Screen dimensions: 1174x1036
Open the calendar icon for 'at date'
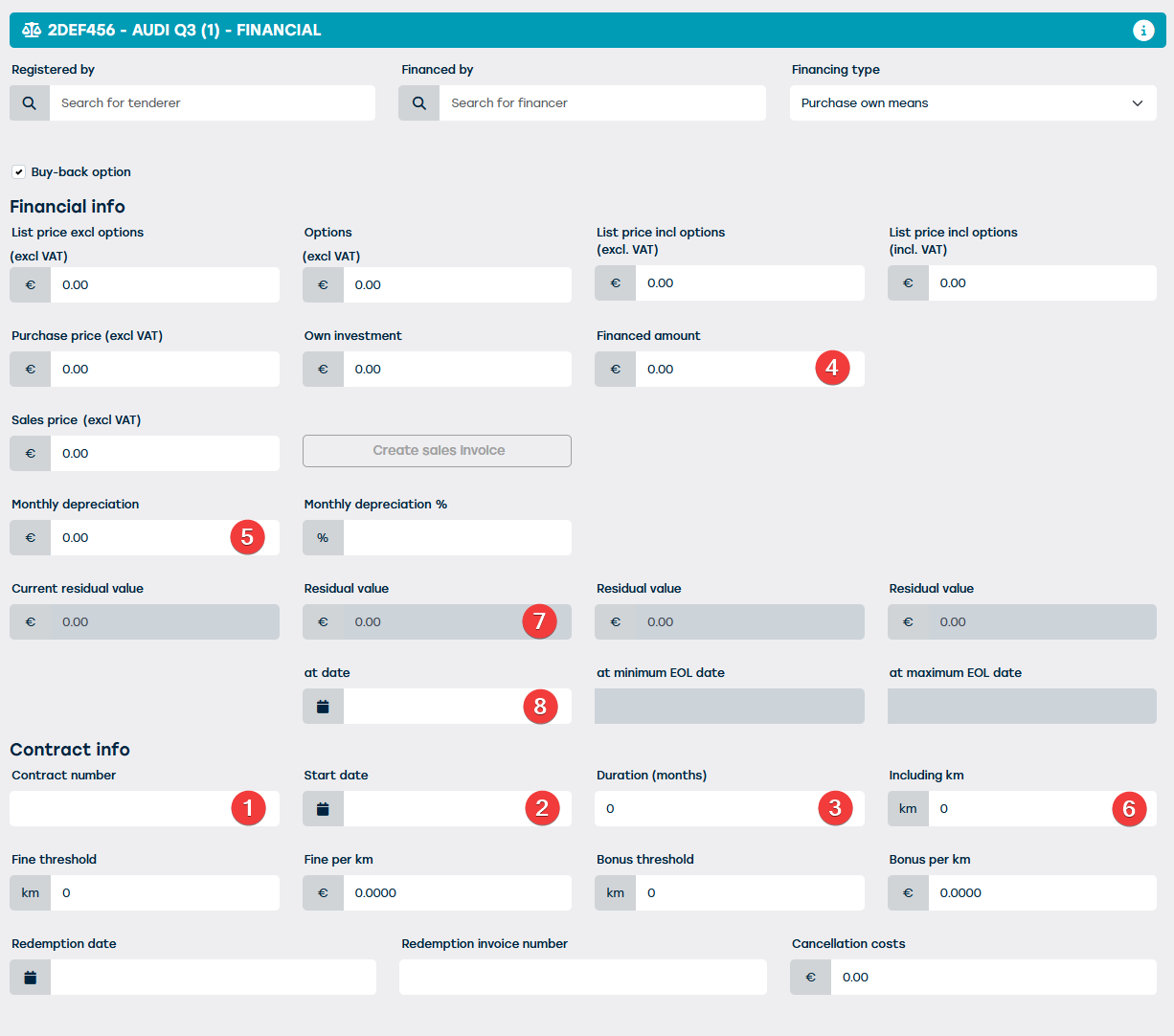coord(323,707)
